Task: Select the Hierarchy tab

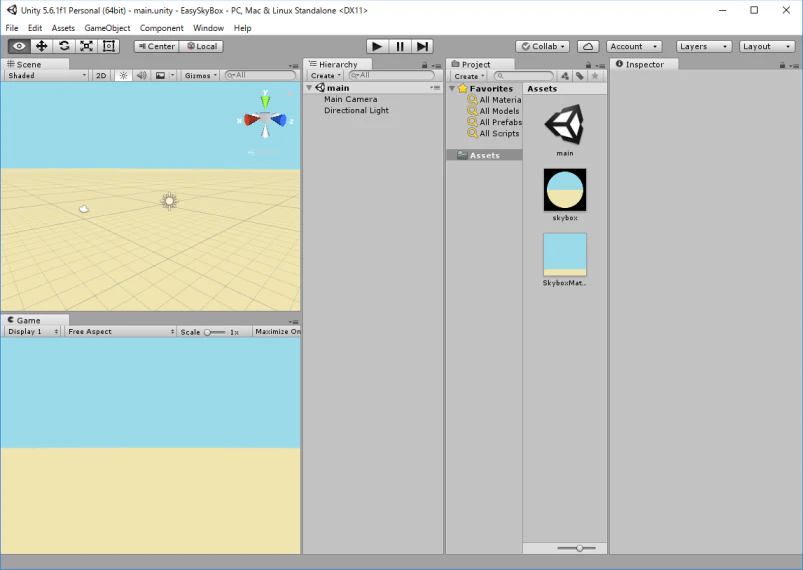Action: [338, 64]
